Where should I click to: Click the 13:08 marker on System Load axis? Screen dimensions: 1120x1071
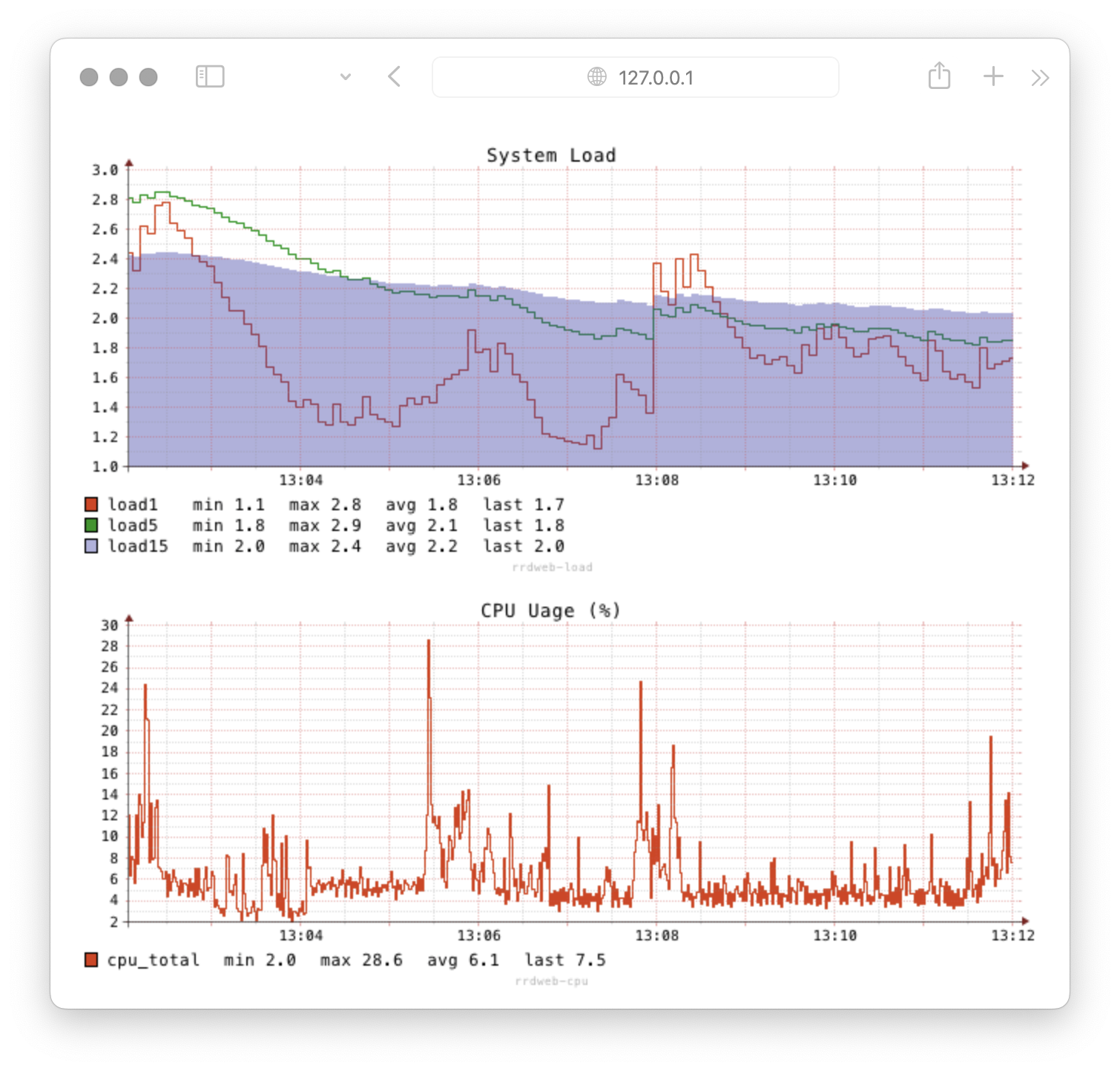656,481
